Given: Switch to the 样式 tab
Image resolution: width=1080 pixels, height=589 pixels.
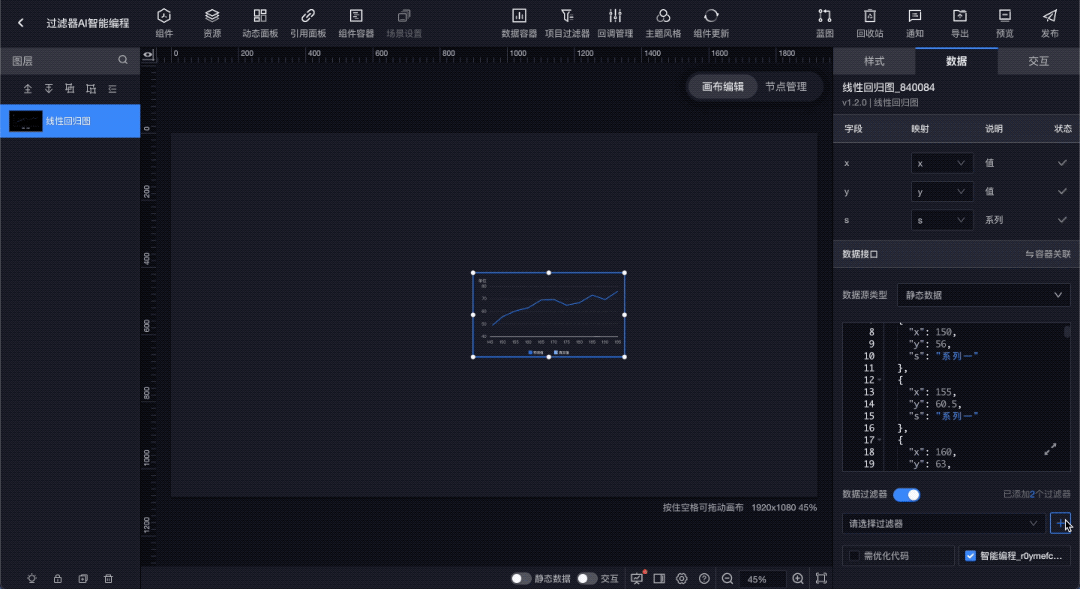Looking at the screenshot, I should pos(874,61).
